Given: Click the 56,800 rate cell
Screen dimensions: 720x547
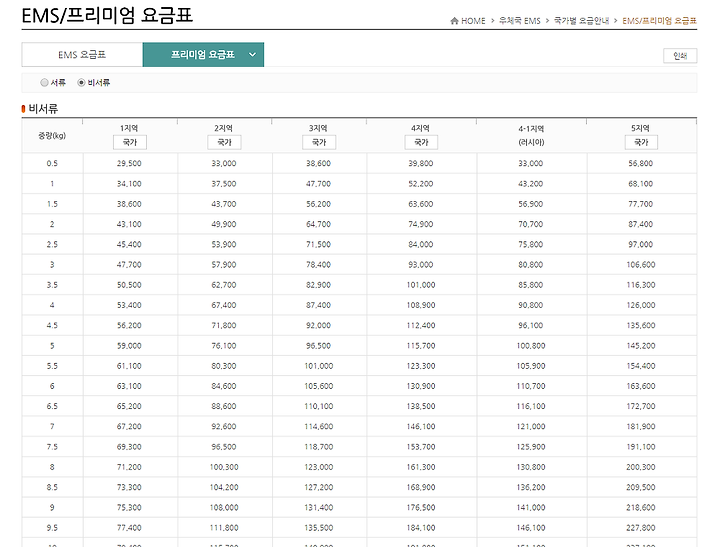Looking at the screenshot, I should pos(641,164).
